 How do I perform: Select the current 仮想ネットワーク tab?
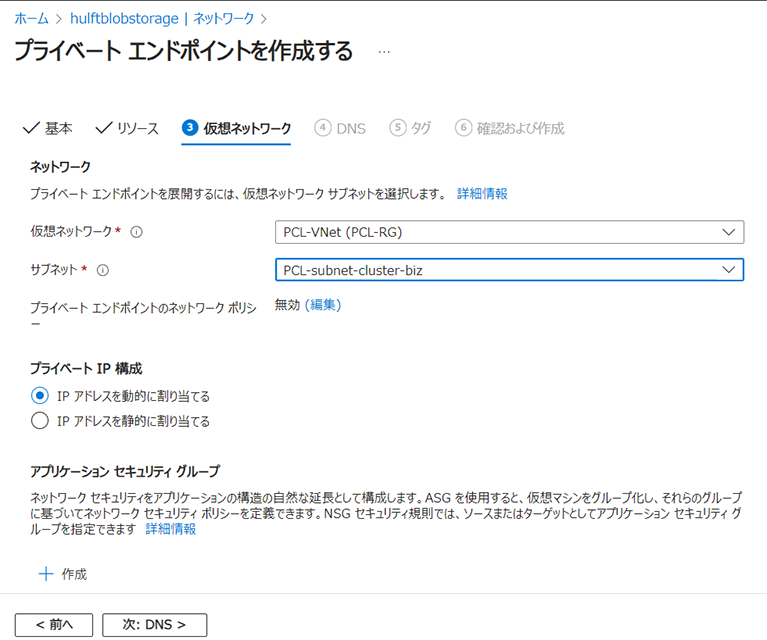coord(237,128)
